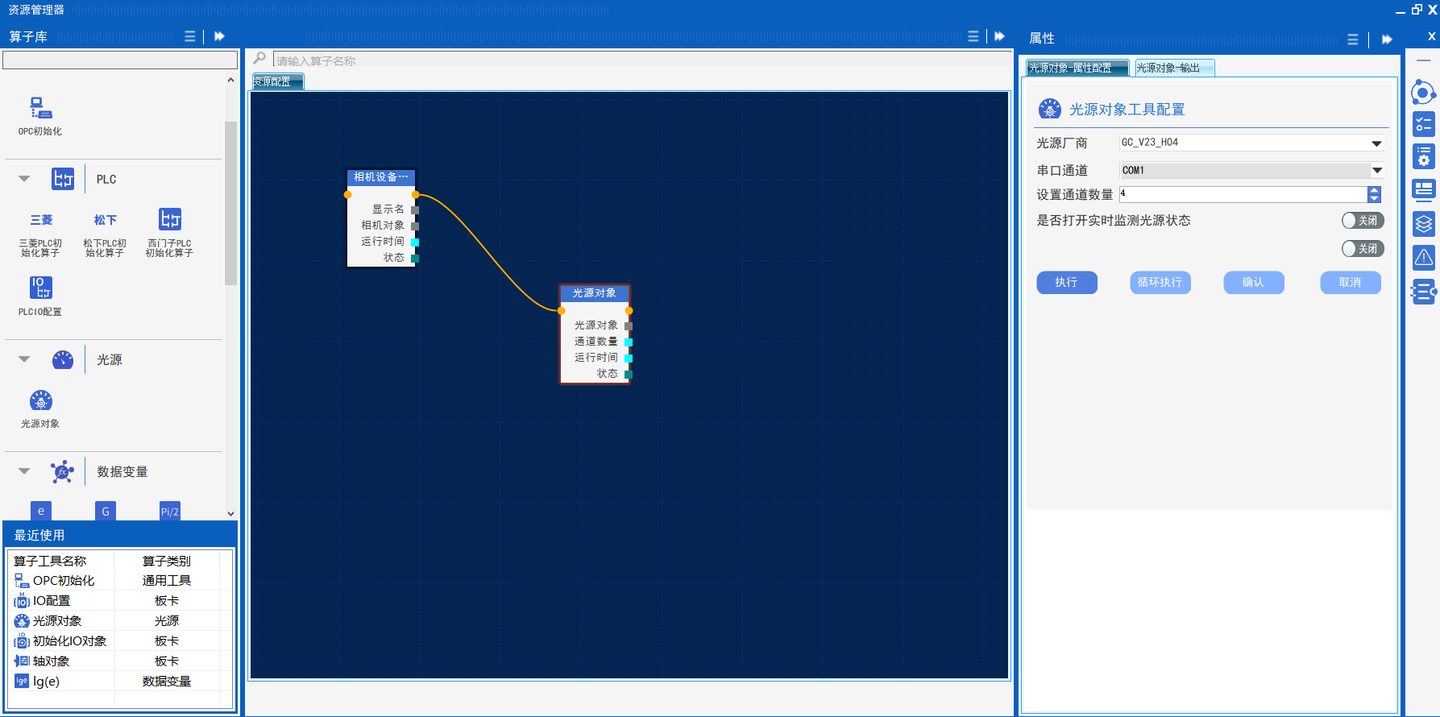
Task: Open the flow list sidebar icon
Action: pos(1423,291)
